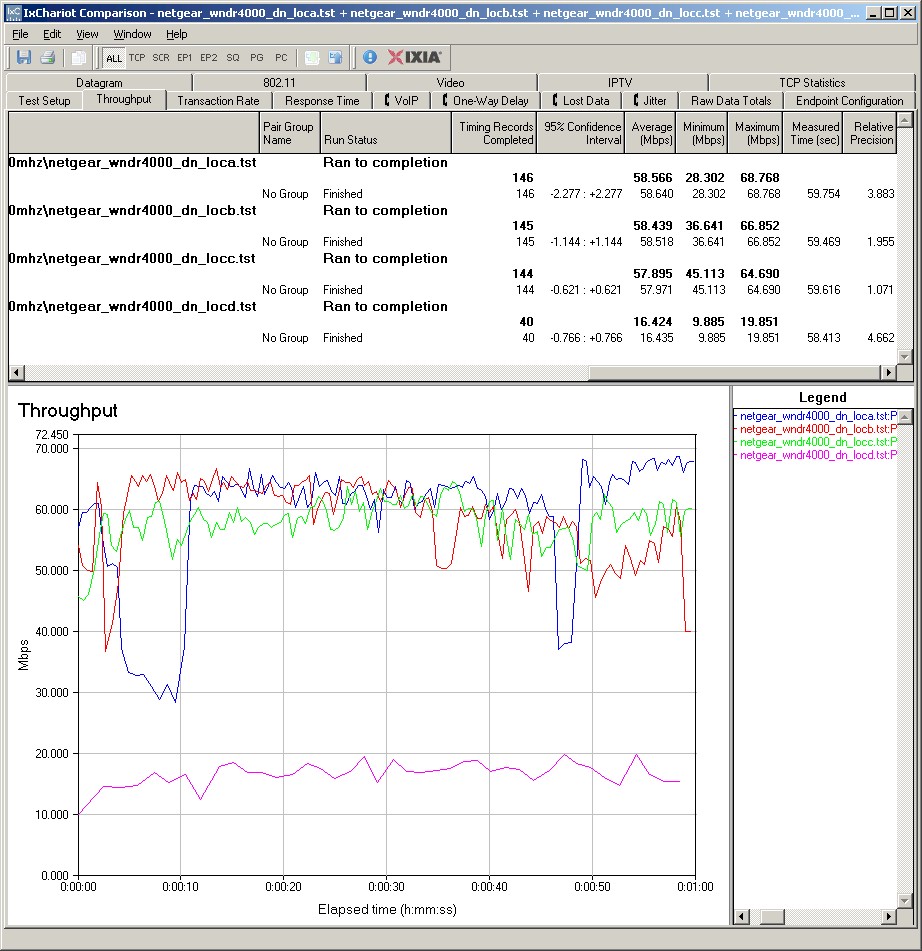Screen dimensions: 922x951
Task: Click results table scroll-left arrow
Action: pos(16,372)
